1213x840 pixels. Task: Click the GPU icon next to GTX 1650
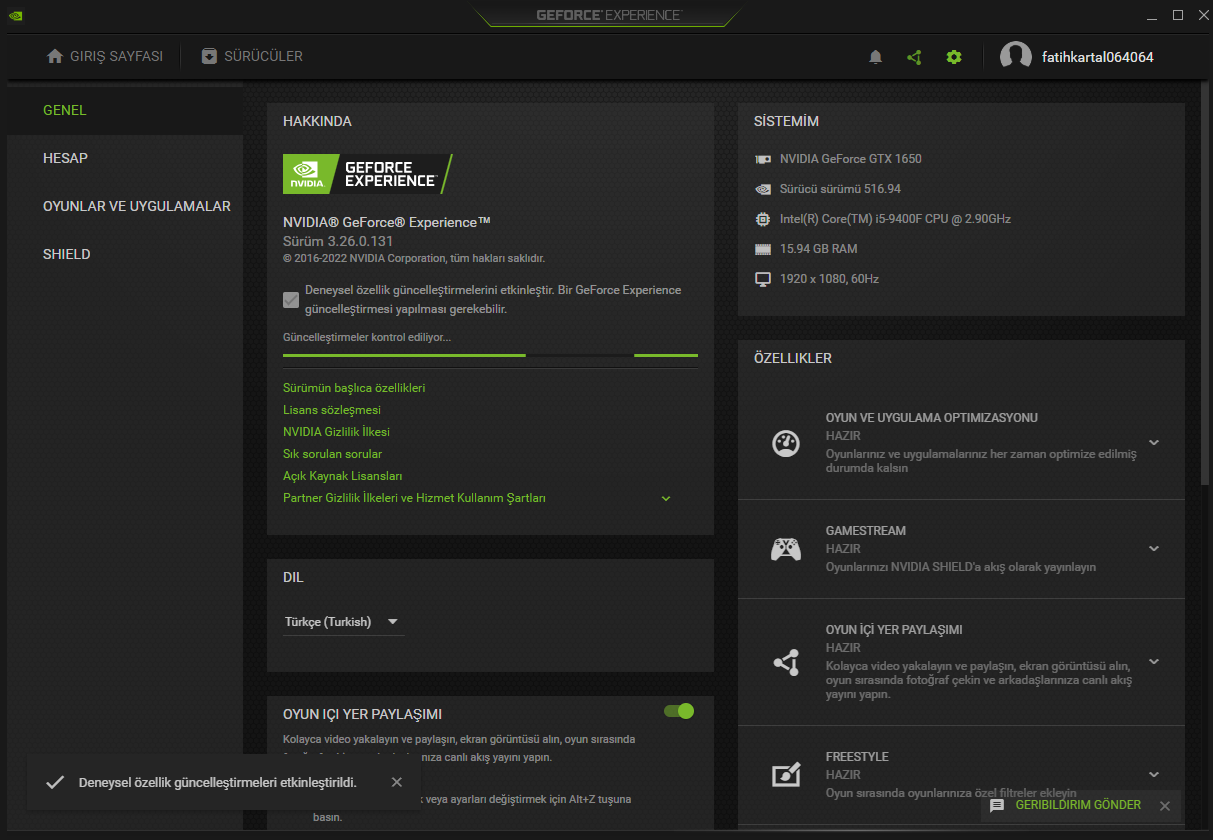(x=763, y=159)
